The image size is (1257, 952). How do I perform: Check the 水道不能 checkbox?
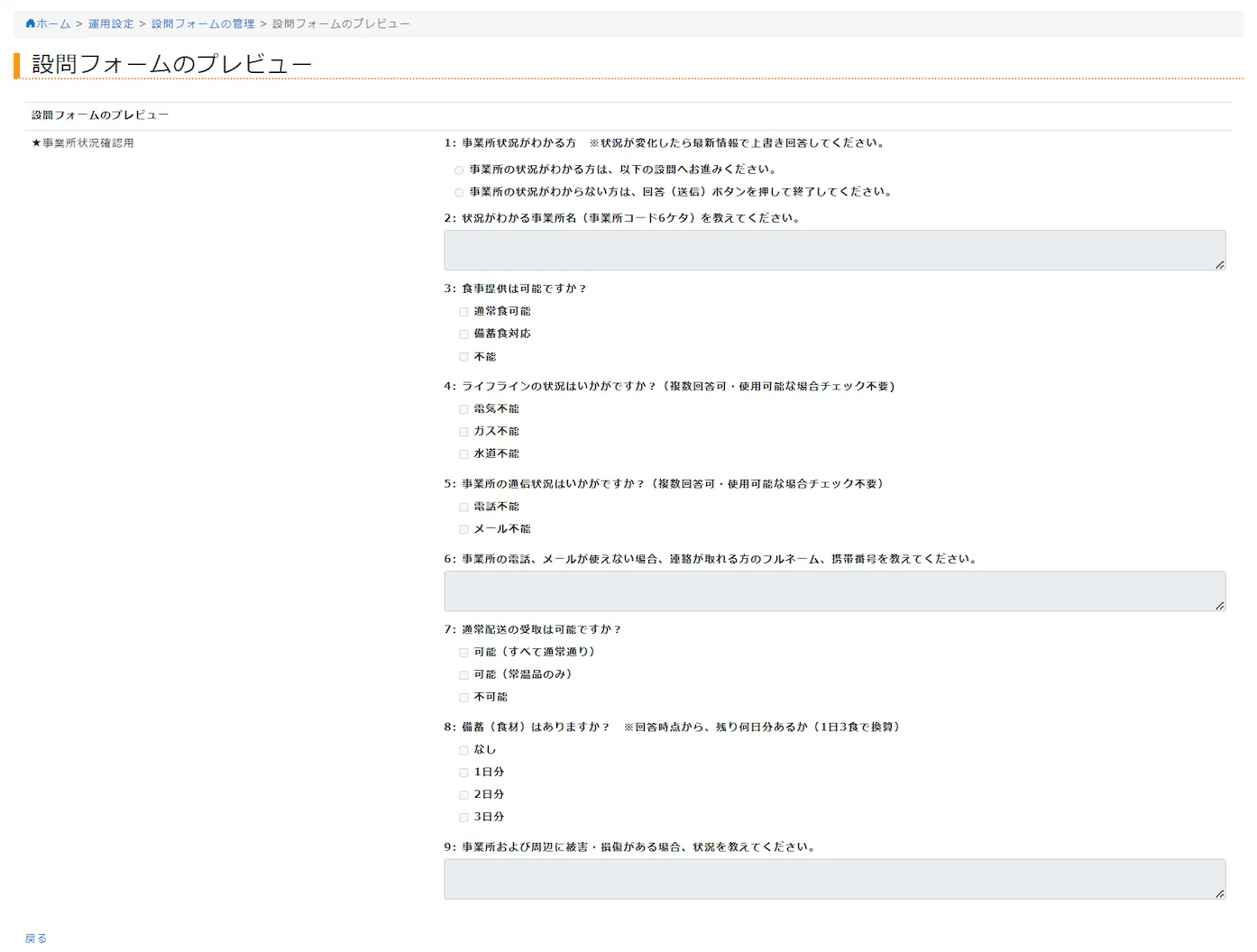(x=463, y=454)
